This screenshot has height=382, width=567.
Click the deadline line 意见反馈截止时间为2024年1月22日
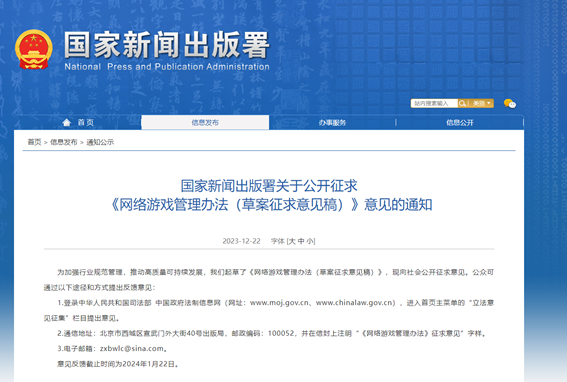click(118, 364)
